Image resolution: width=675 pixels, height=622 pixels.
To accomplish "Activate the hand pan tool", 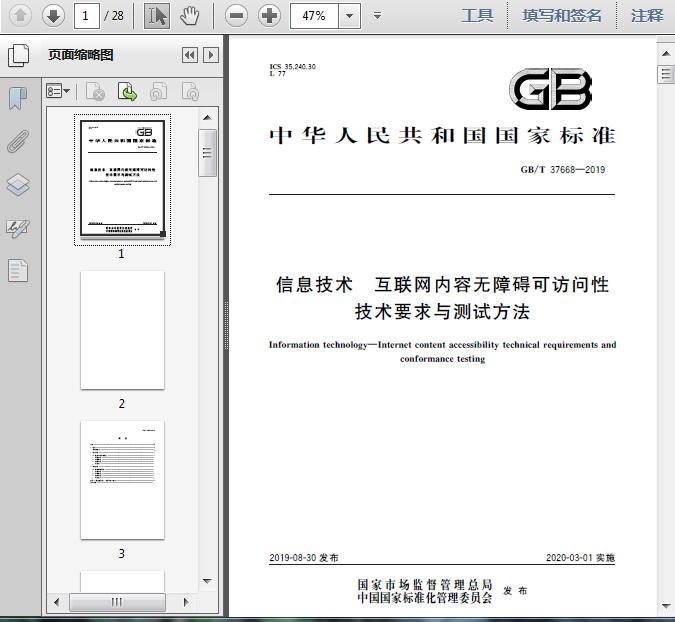I will click(x=189, y=16).
